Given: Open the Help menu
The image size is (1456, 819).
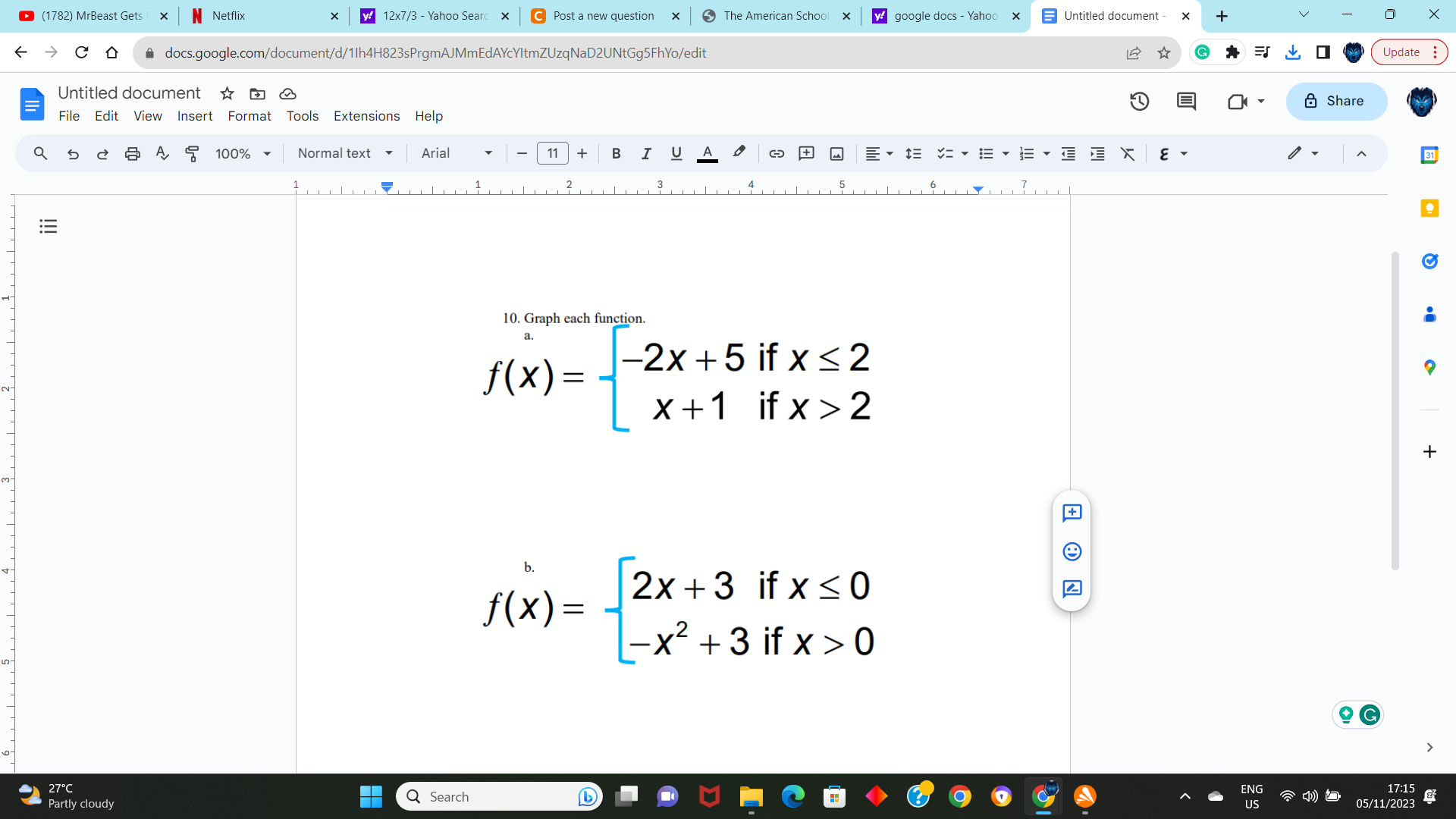Looking at the screenshot, I should [x=428, y=116].
